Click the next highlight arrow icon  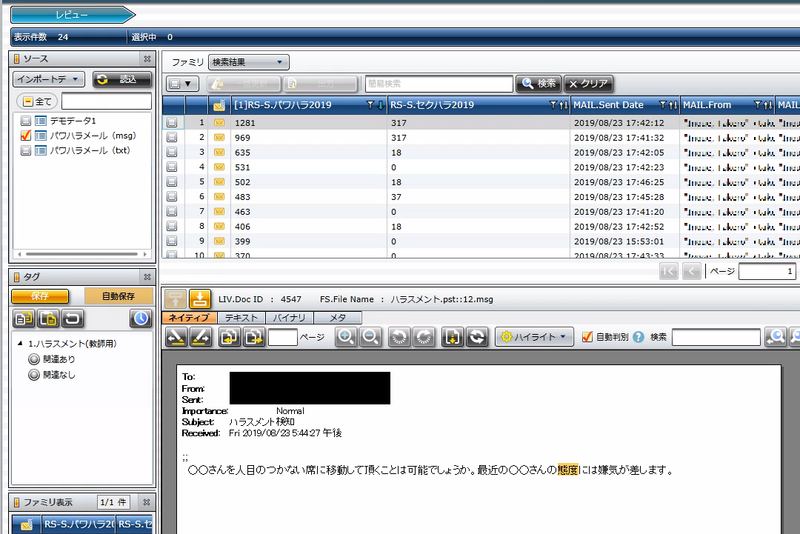point(201,337)
